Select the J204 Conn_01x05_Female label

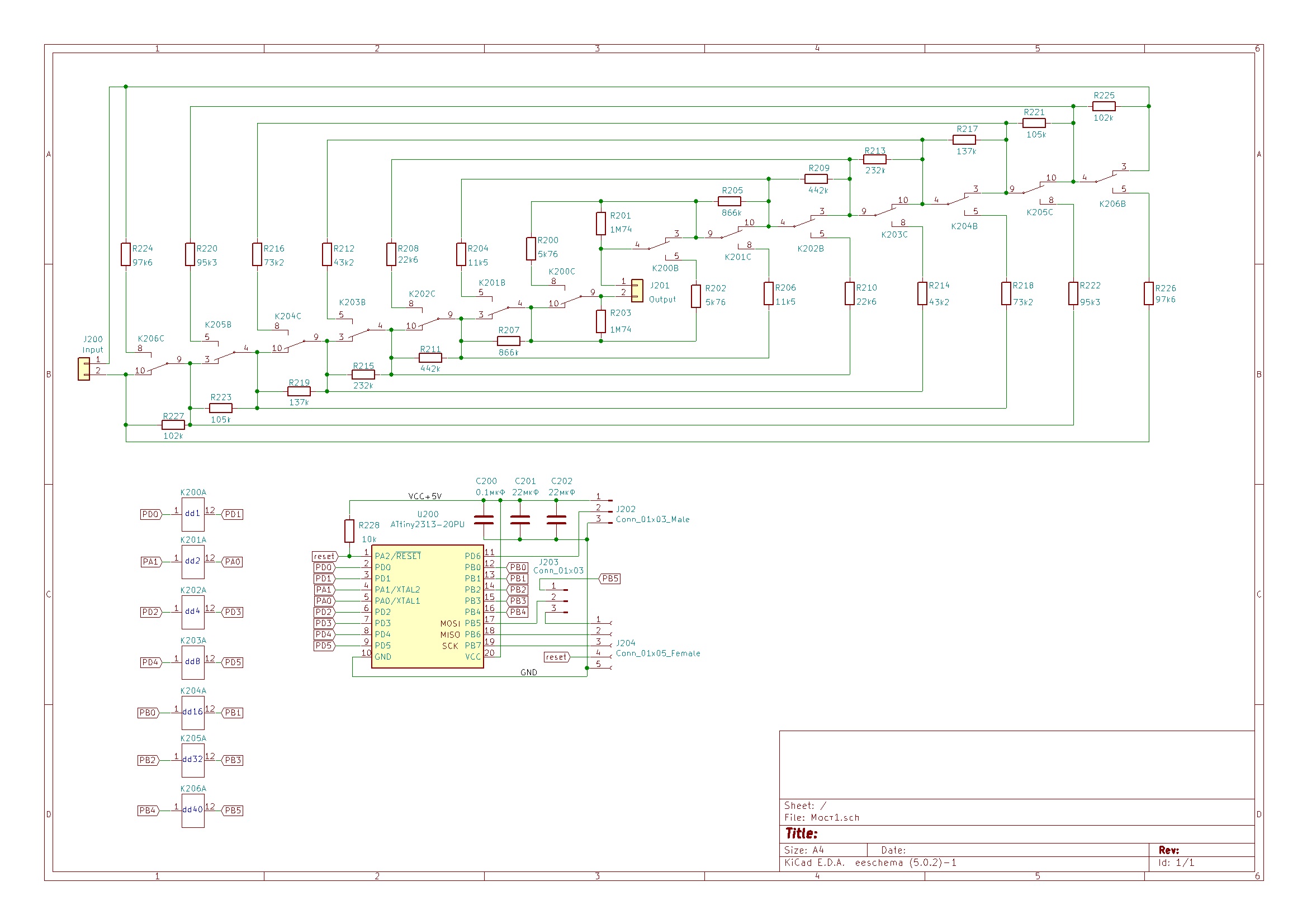657,653
